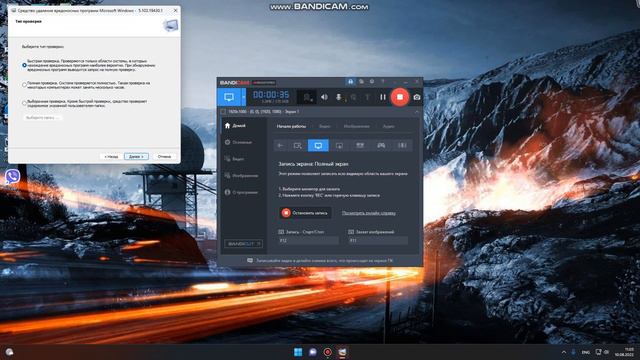Open О программе in Bandicam sidebar
Image resolution: width=640 pixels, height=360 pixels.
241,192
